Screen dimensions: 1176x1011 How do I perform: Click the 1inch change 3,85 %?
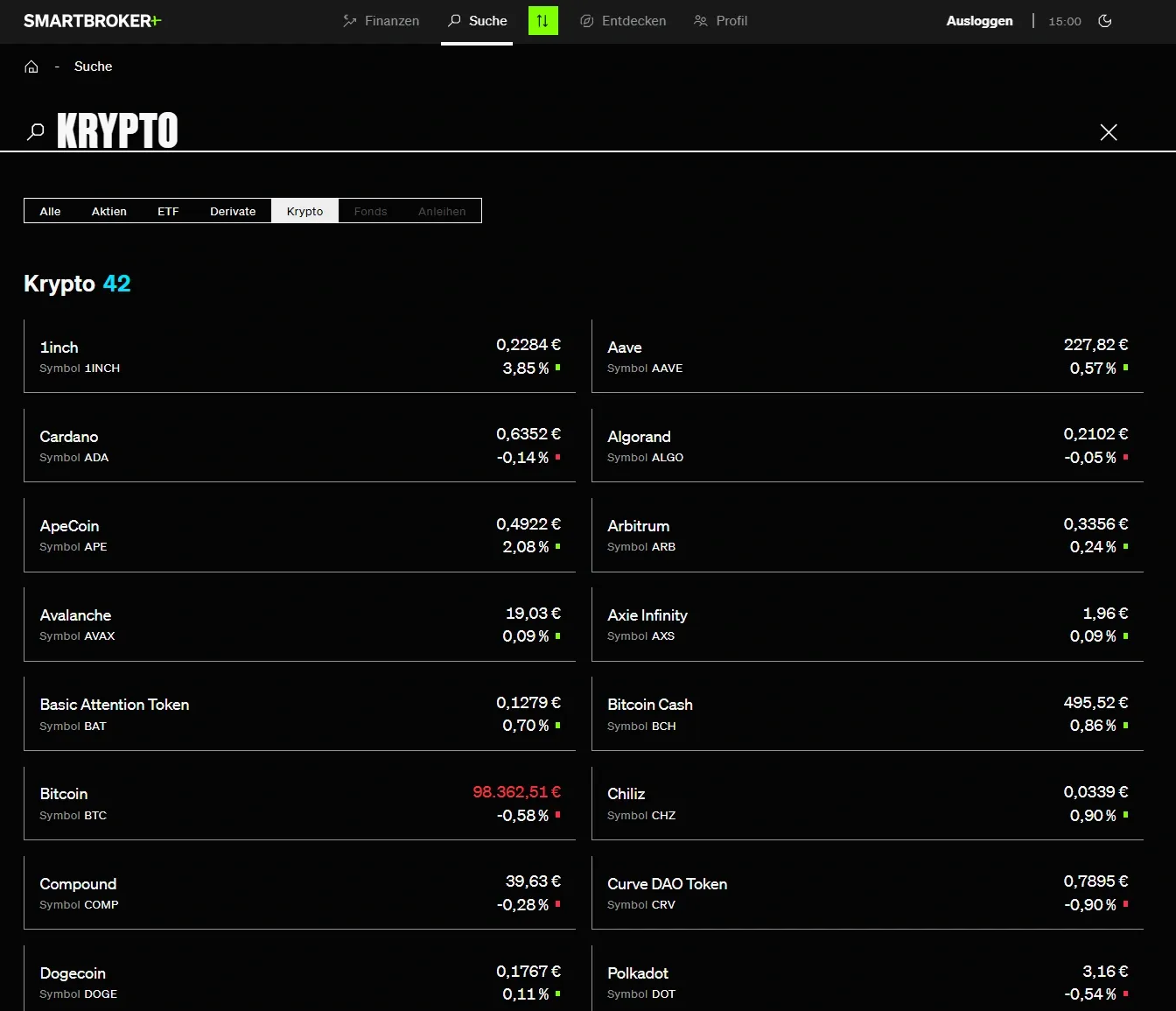(525, 369)
